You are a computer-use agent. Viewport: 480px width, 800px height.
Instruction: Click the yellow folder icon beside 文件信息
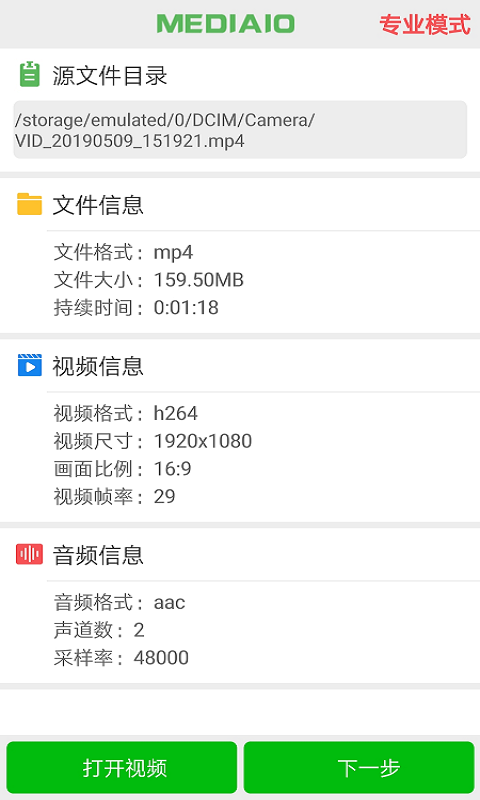(x=30, y=204)
